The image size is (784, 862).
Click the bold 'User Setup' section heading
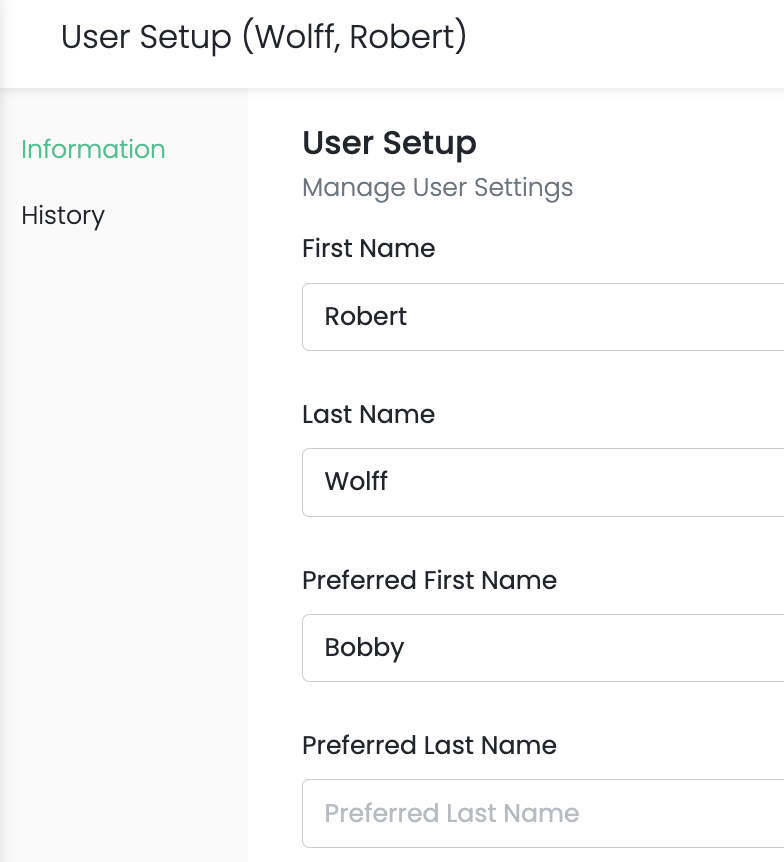tap(389, 143)
